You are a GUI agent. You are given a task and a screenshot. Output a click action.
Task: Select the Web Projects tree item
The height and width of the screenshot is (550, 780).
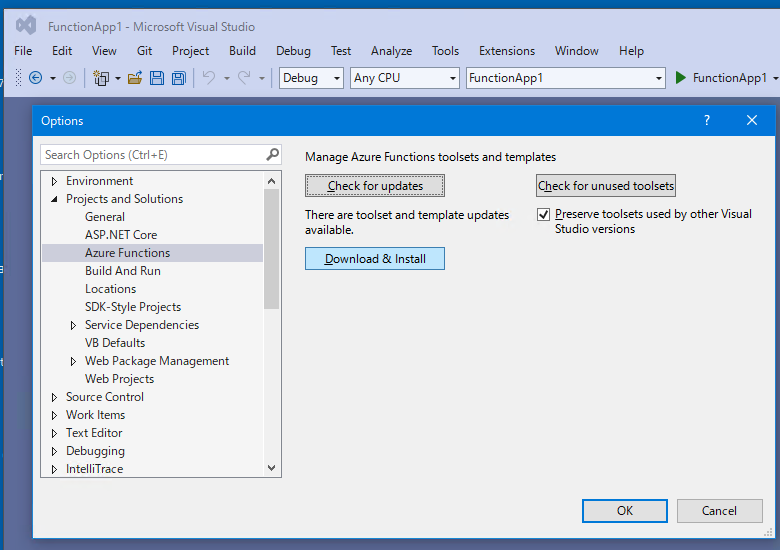[119, 379]
